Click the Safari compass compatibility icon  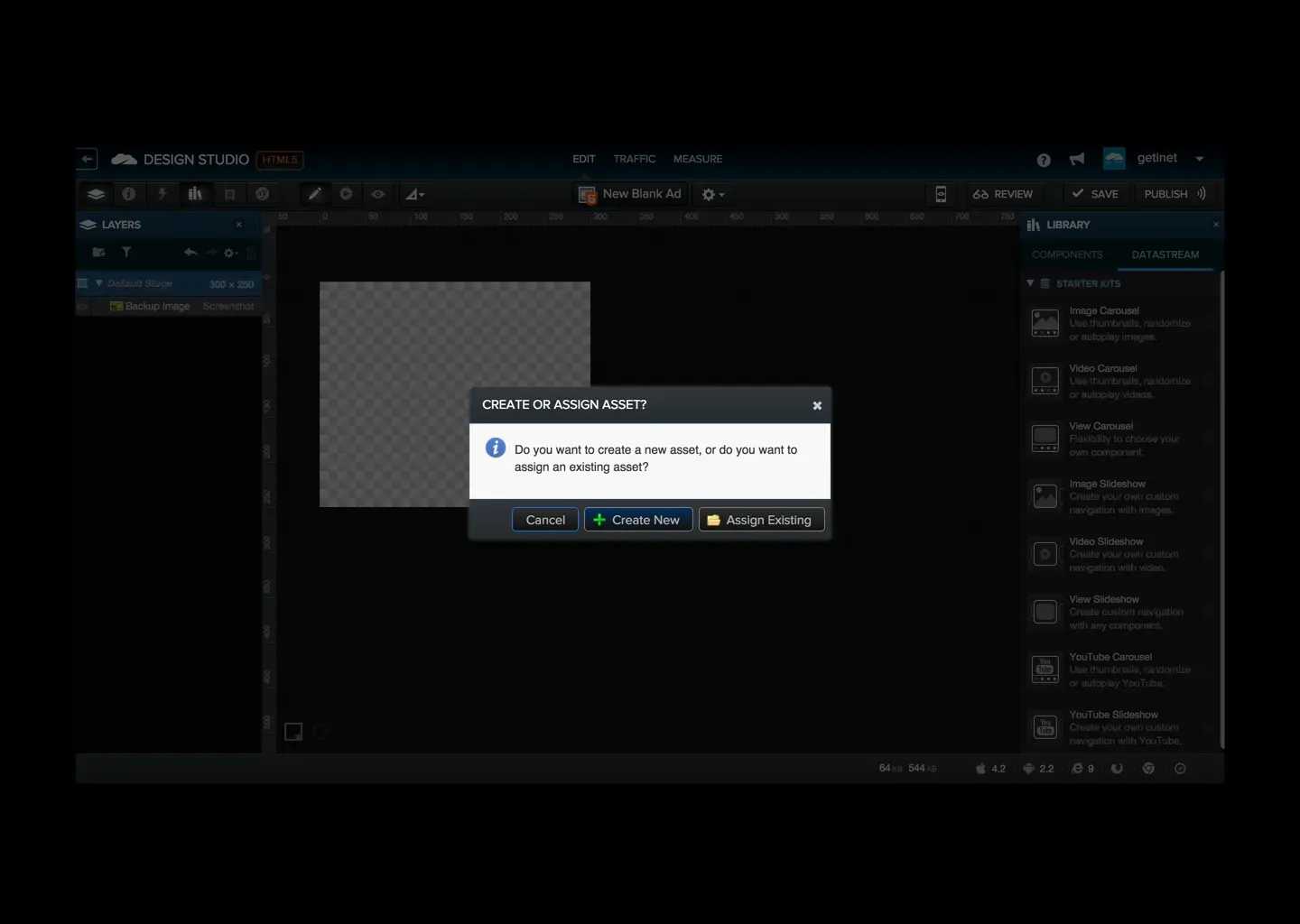[x=1180, y=769]
